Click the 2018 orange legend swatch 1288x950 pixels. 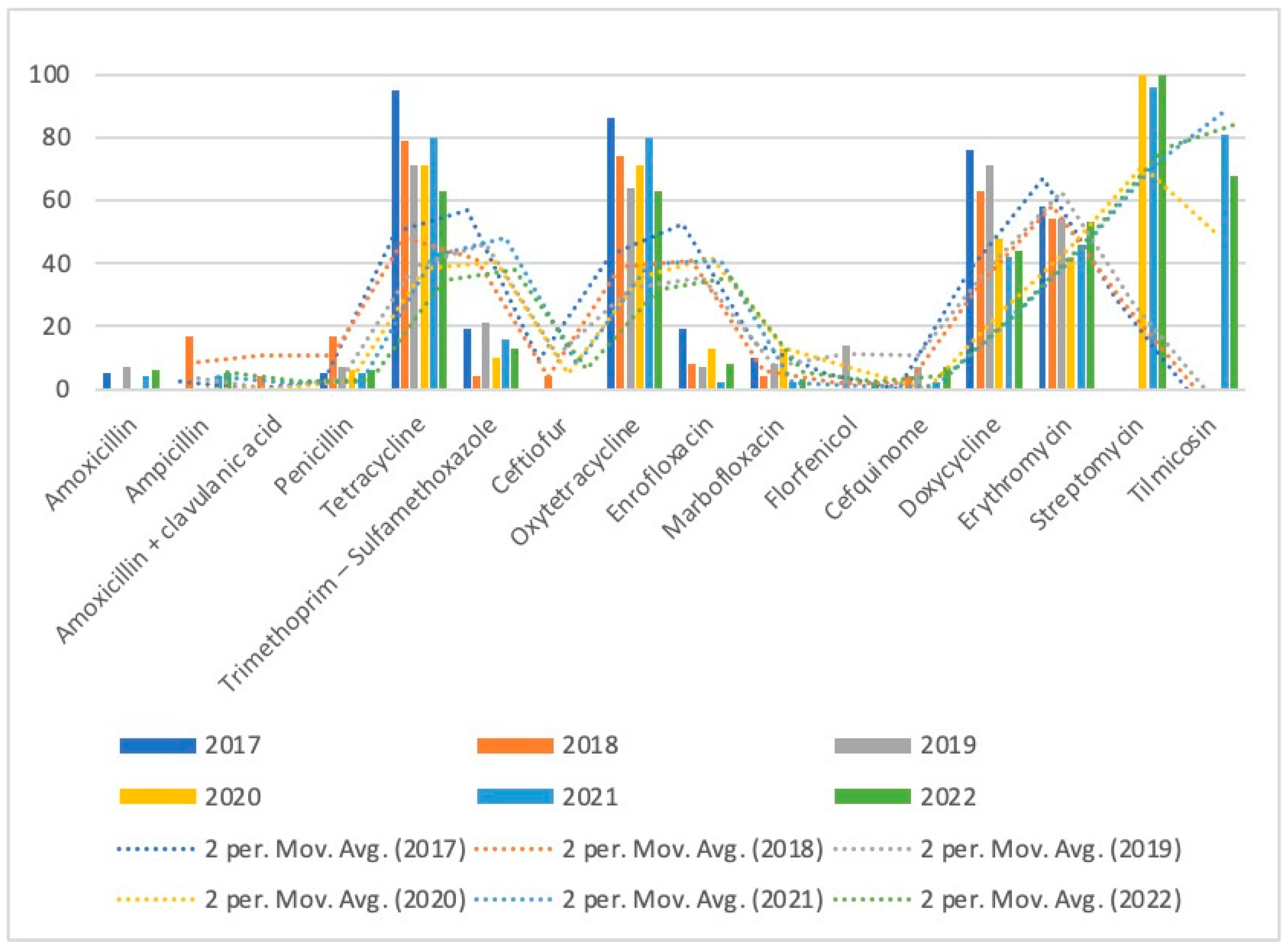(515, 745)
